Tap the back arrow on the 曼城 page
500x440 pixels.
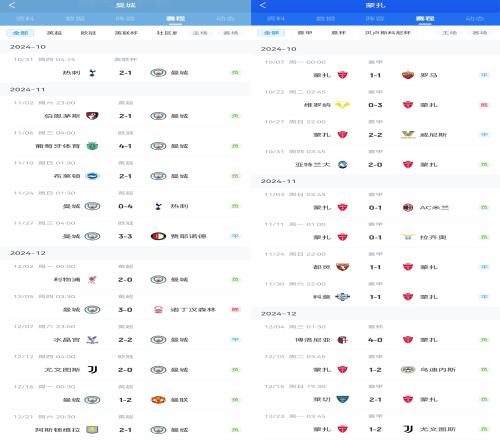(x=12, y=5)
